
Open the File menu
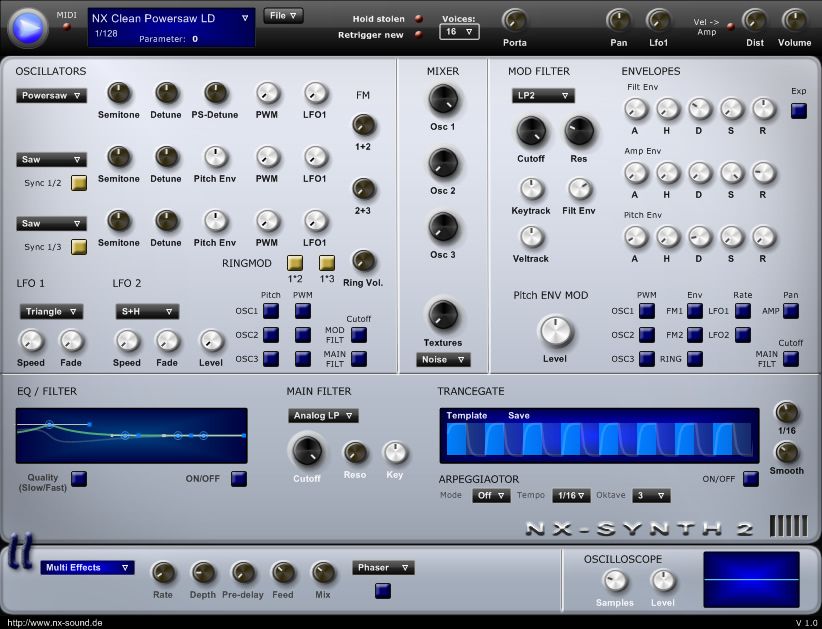pos(283,16)
